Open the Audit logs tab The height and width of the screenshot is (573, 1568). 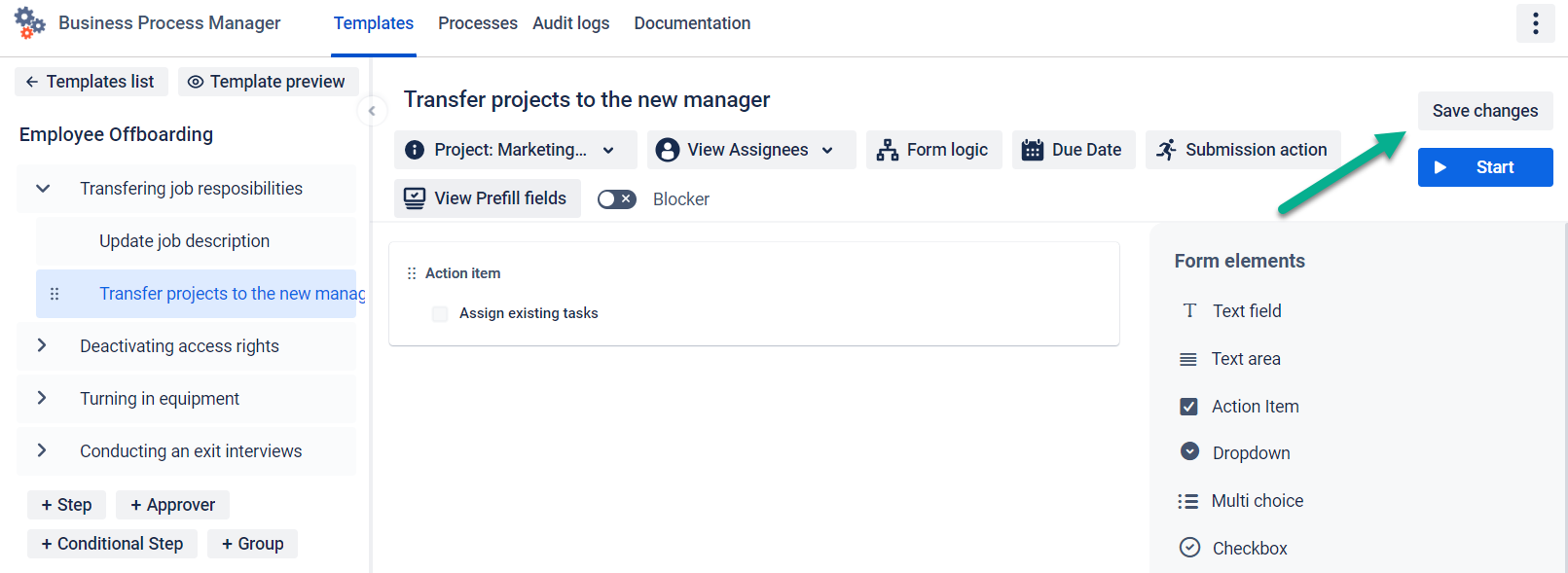[x=570, y=23]
